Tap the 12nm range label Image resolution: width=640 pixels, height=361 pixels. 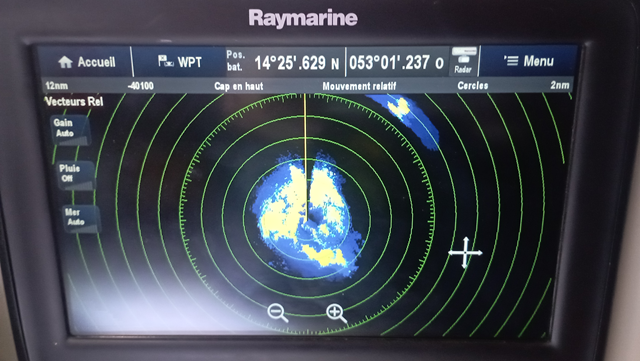point(57,86)
